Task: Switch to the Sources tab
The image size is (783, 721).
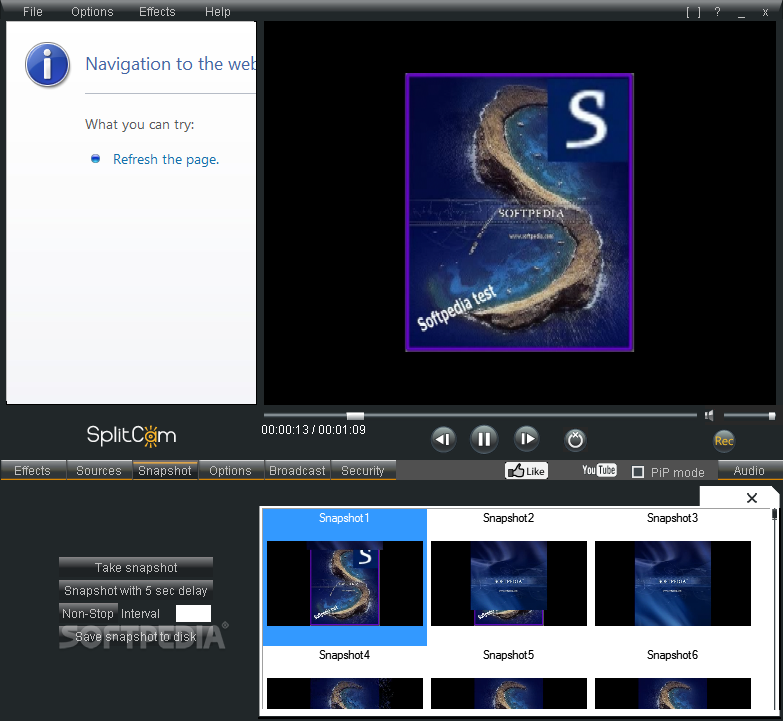Action: click(x=99, y=470)
